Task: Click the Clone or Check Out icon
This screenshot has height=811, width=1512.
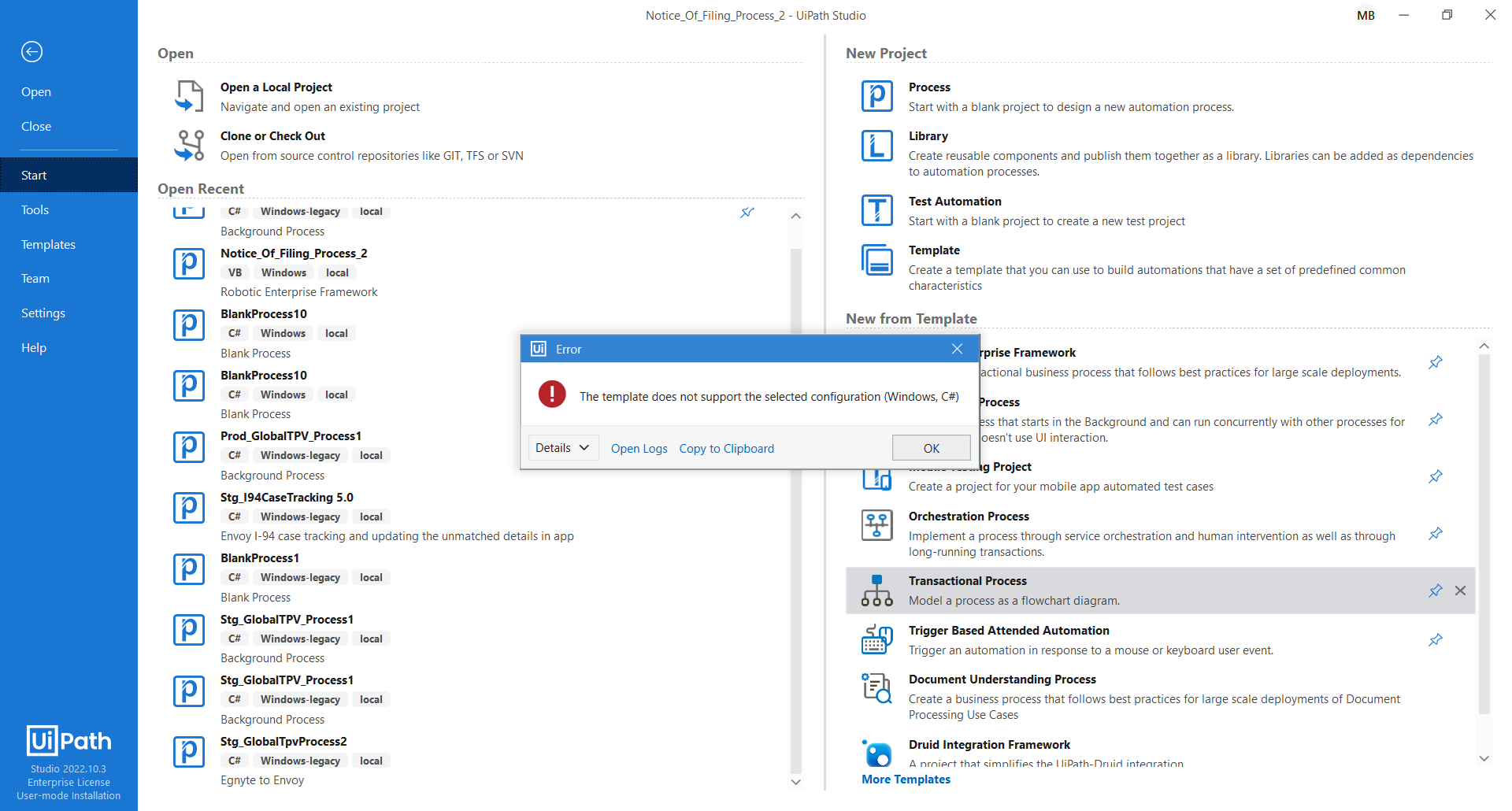Action: pyautogui.click(x=189, y=146)
